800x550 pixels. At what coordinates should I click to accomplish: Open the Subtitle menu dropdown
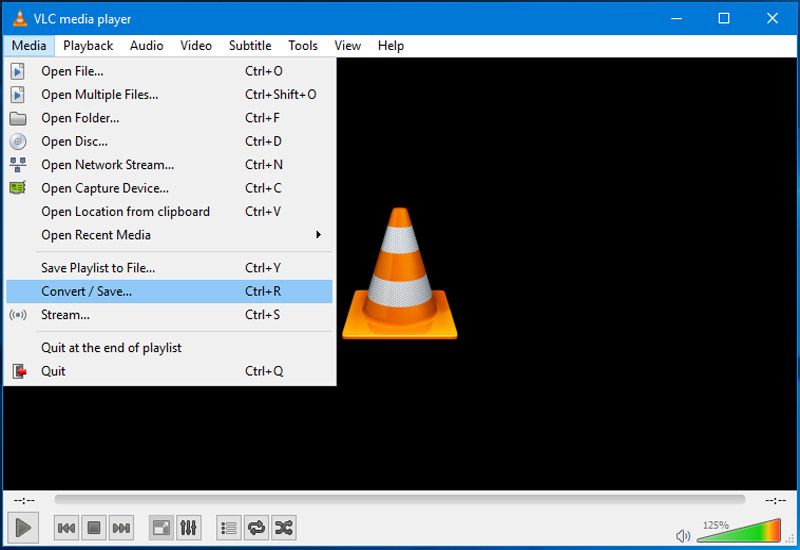pos(250,45)
